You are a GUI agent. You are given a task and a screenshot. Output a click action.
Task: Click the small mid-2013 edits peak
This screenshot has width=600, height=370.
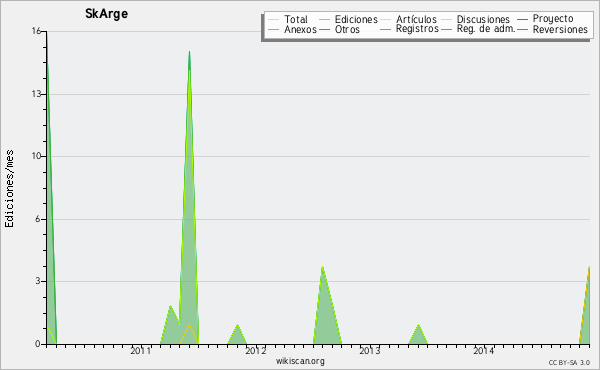pyautogui.click(x=418, y=335)
